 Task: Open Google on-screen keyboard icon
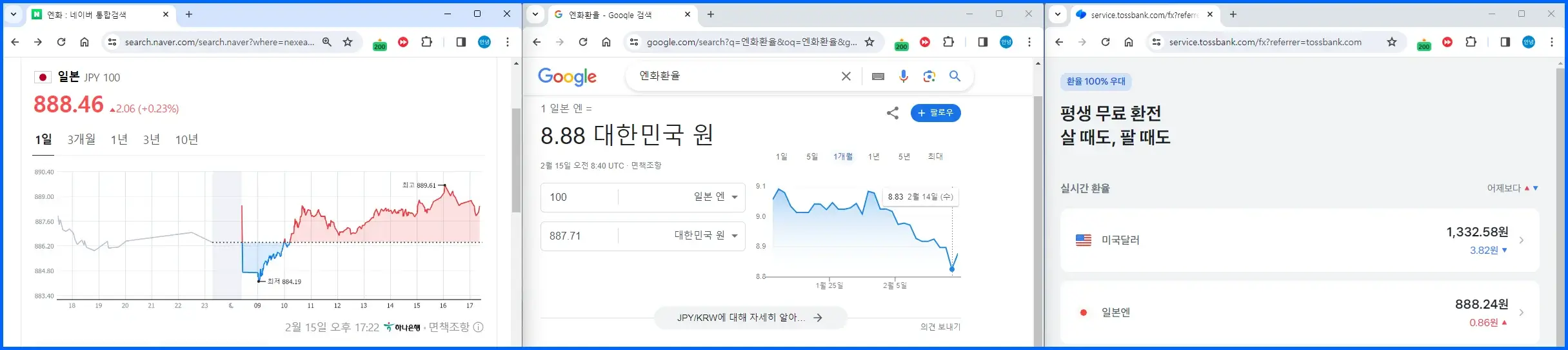878,76
